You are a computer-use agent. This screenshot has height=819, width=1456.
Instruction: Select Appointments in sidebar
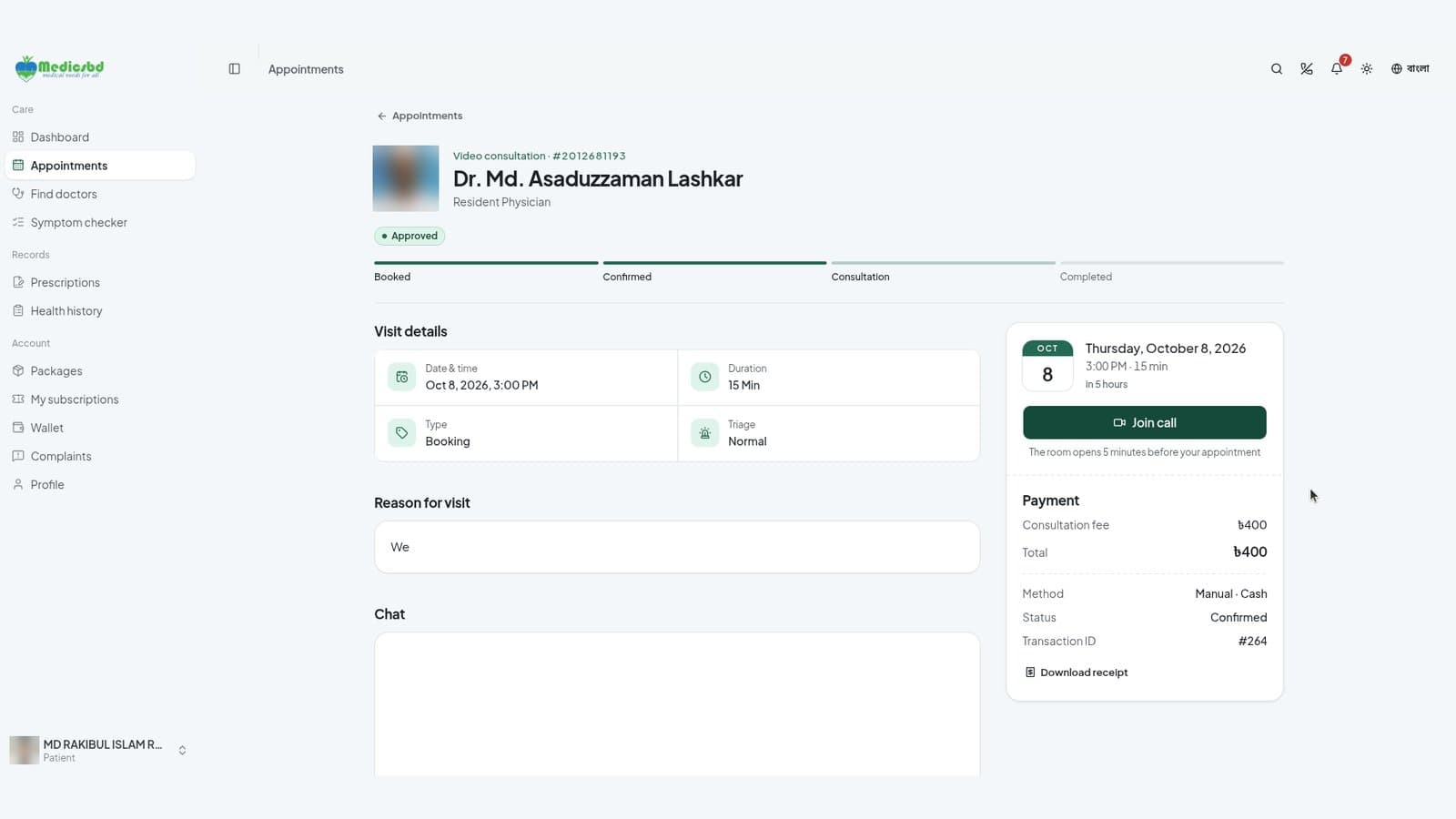[x=100, y=166]
